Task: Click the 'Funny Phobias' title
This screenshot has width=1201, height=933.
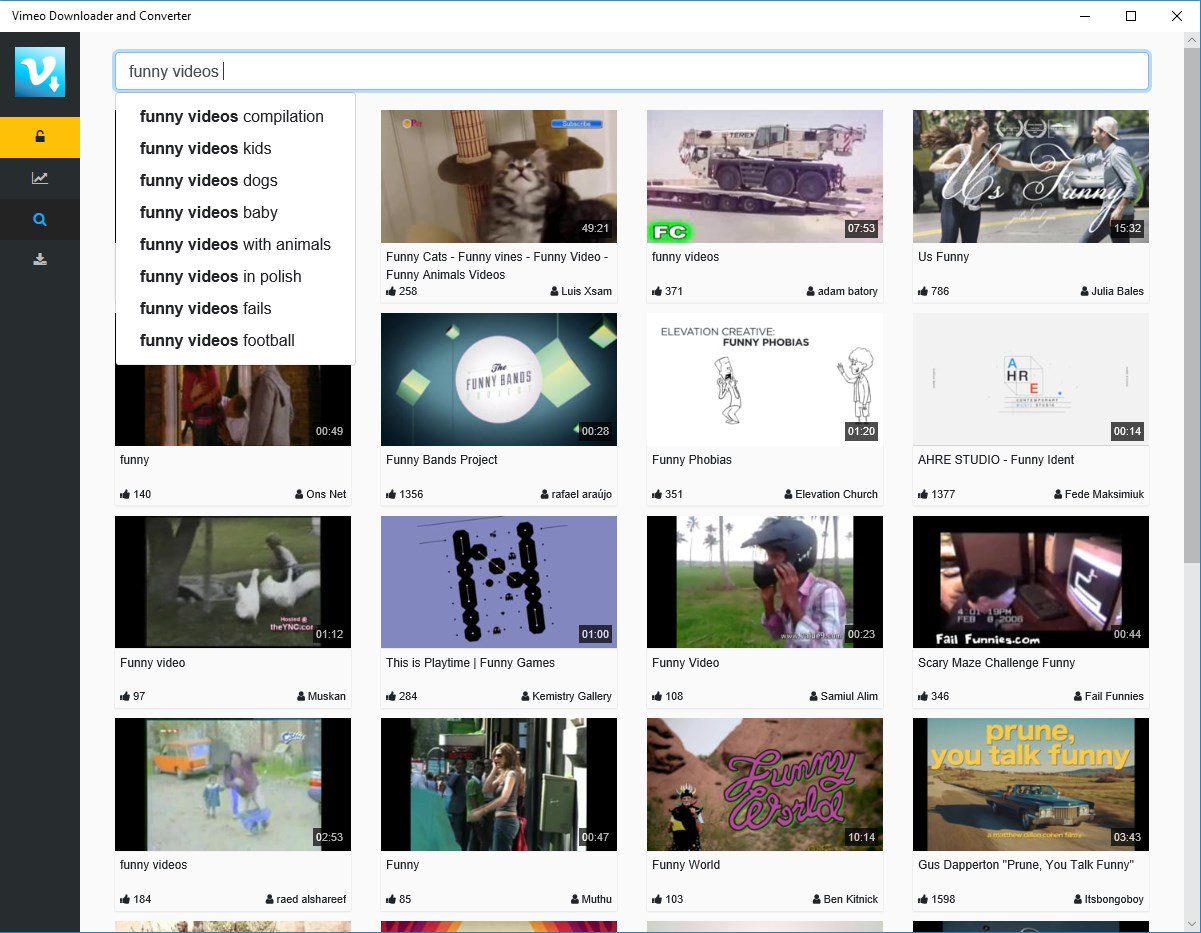Action: pyautogui.click(x=692, y=460)
